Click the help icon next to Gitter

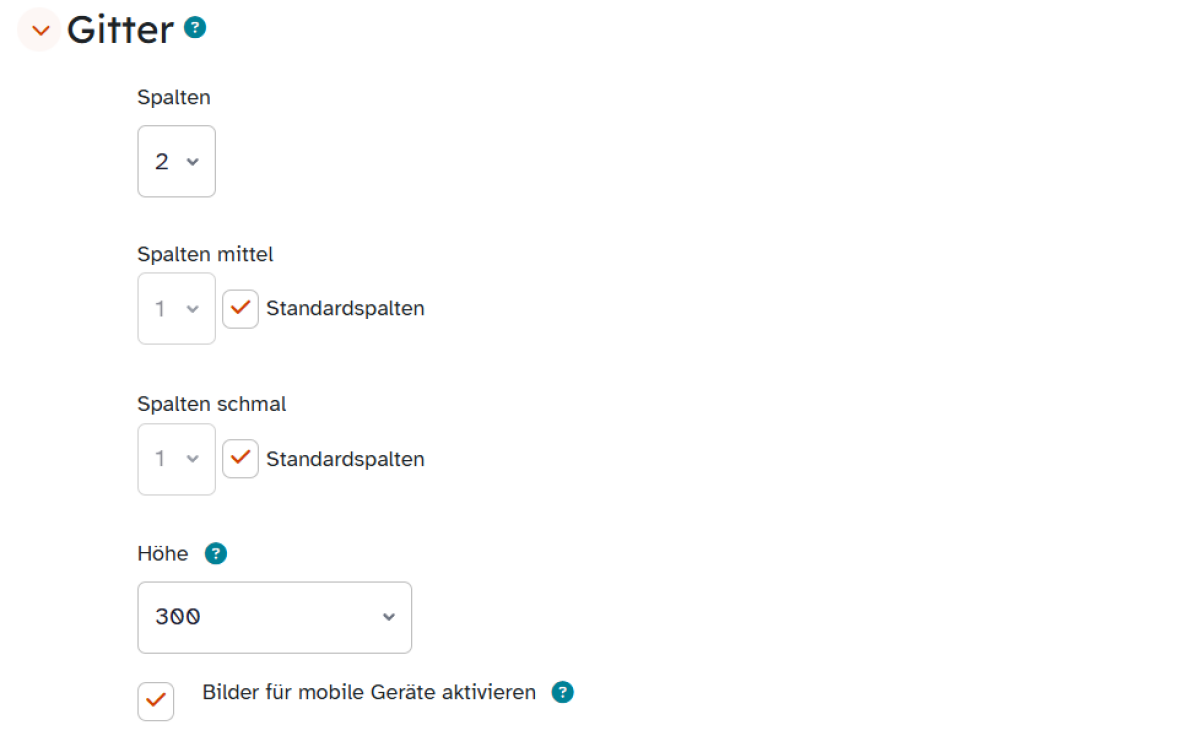(x=195, y=29)
